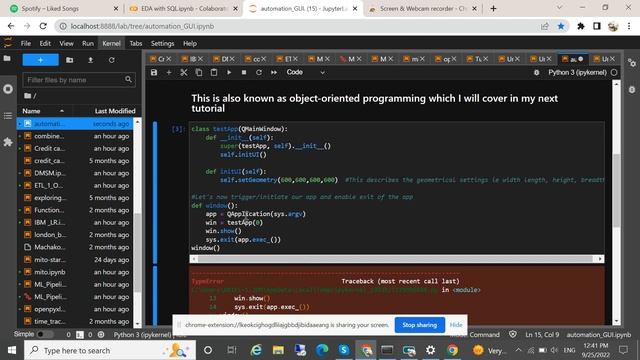Open the property inspector gears on right sidebar
The height and width of the screenshot is (360, 640).
pos(632,62)
